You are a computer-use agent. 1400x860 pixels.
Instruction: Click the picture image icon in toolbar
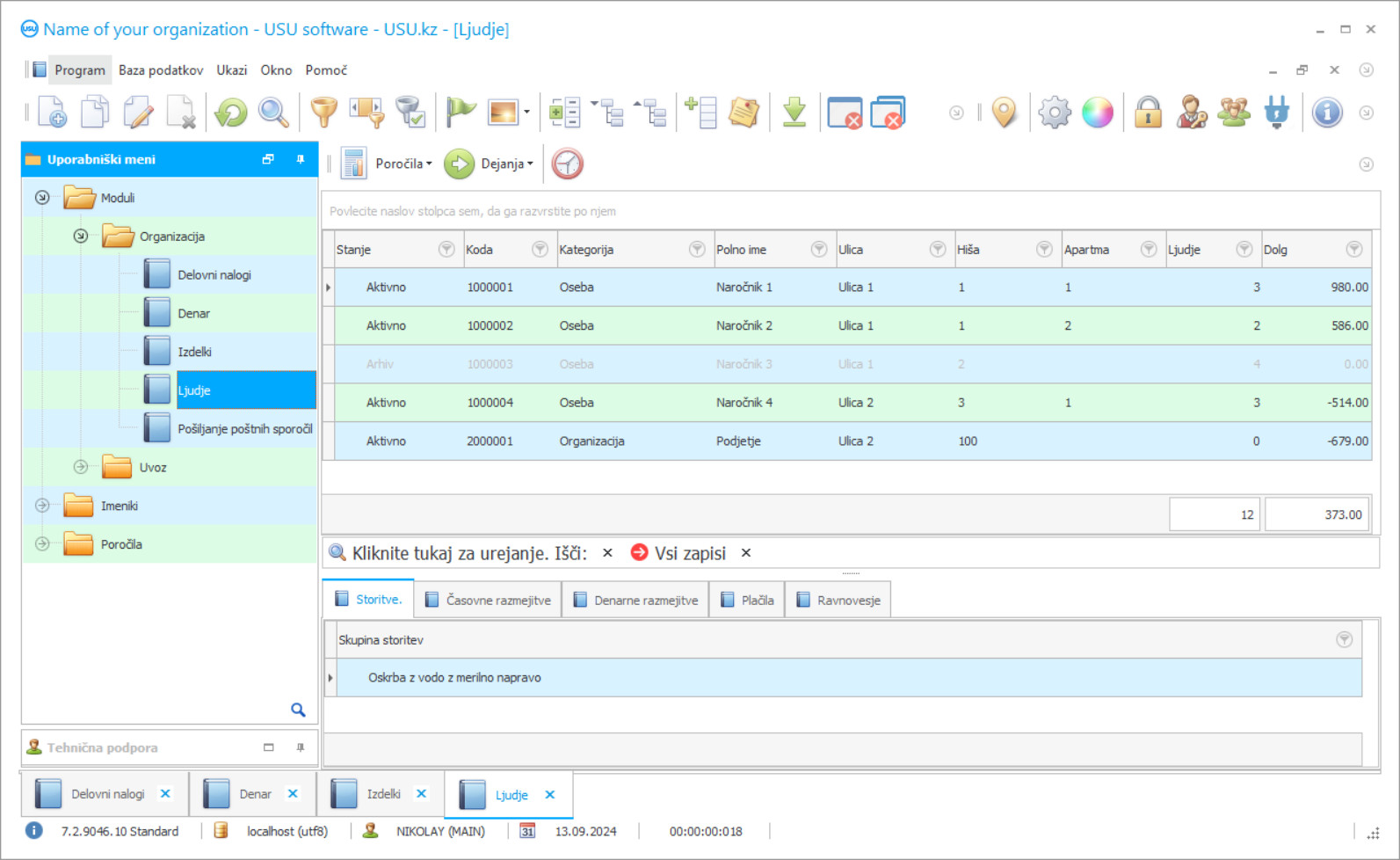[504, 113]
